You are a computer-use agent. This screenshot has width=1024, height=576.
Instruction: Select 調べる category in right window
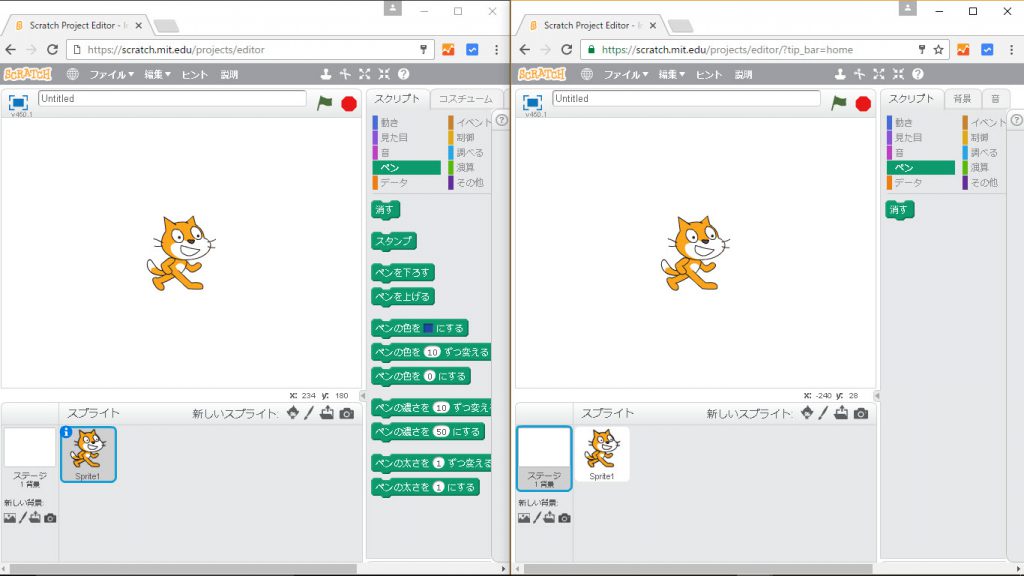[x=983, y=152]
